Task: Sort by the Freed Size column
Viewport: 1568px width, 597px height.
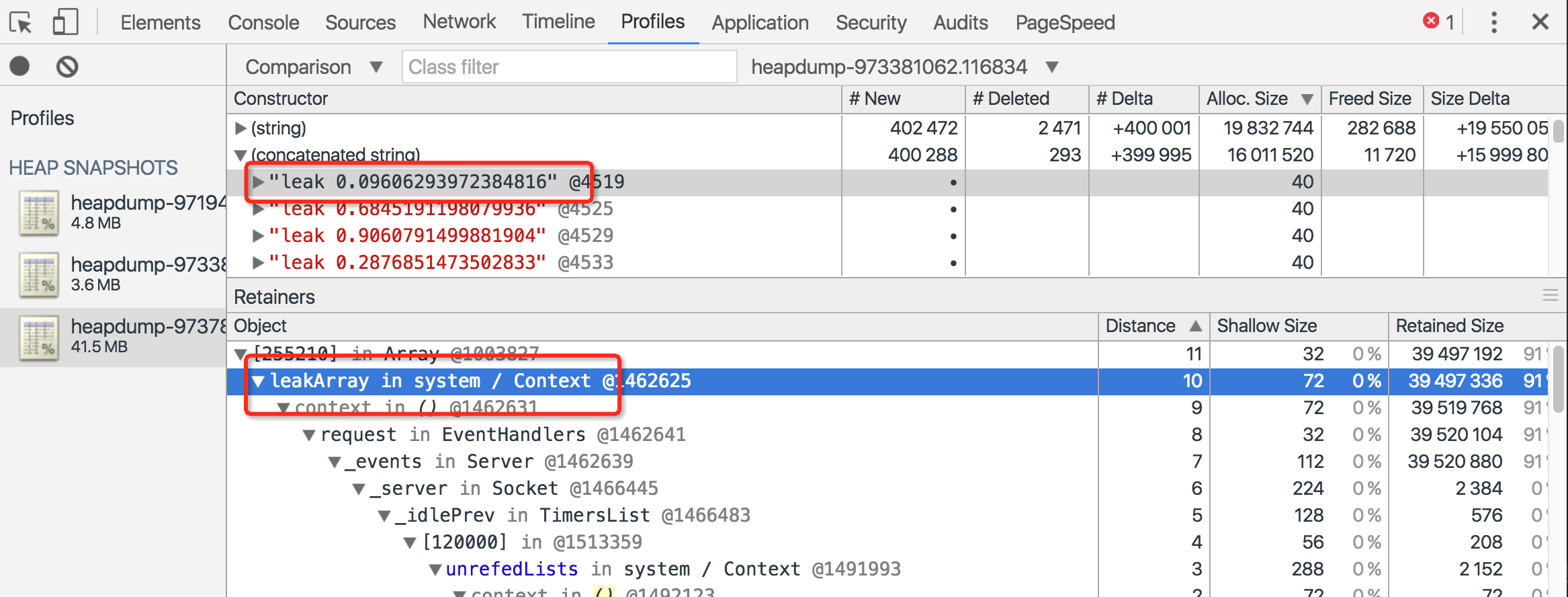Action: coord(1372,99)
